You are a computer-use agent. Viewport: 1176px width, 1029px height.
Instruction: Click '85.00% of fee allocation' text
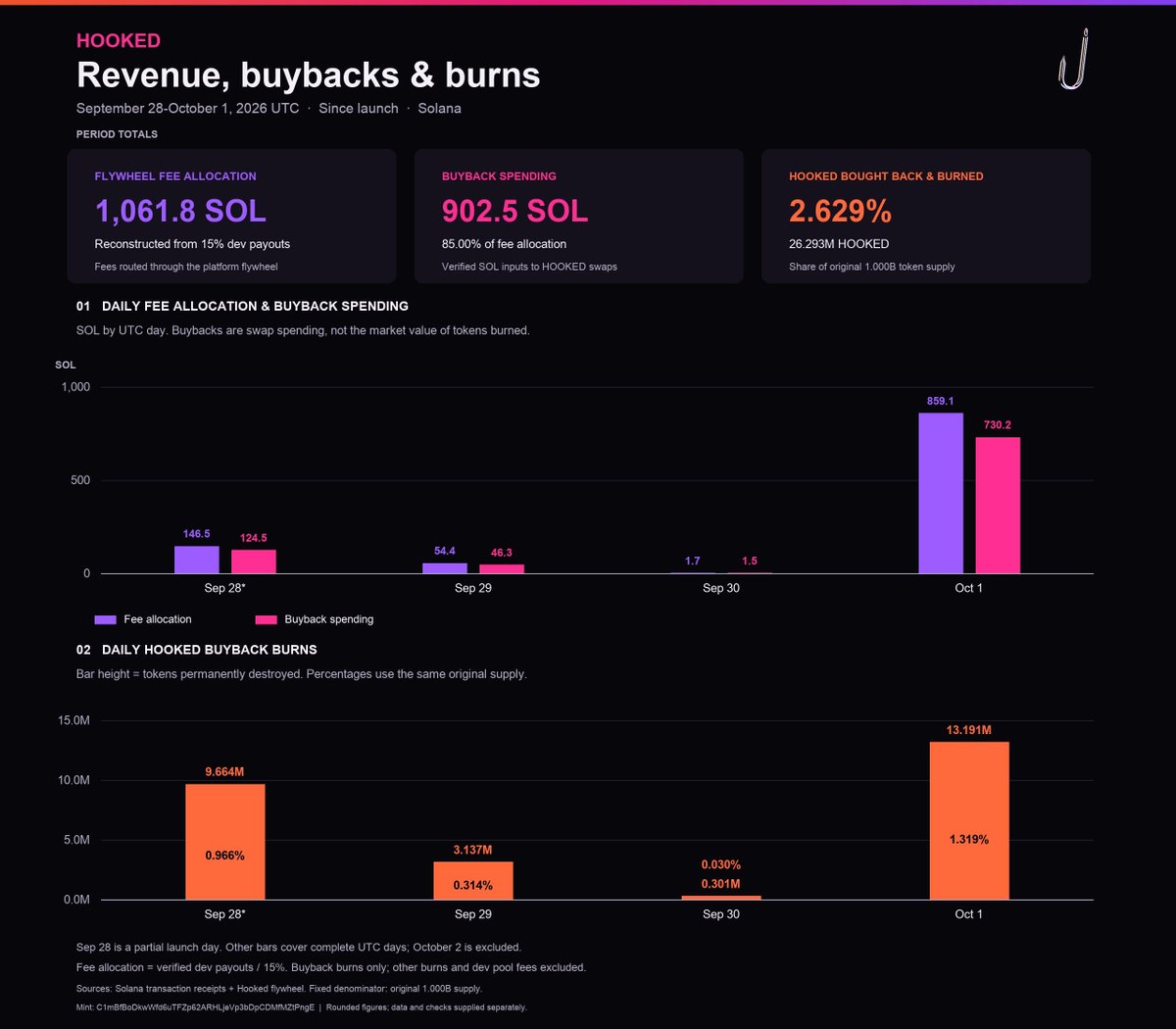[504, 244]
